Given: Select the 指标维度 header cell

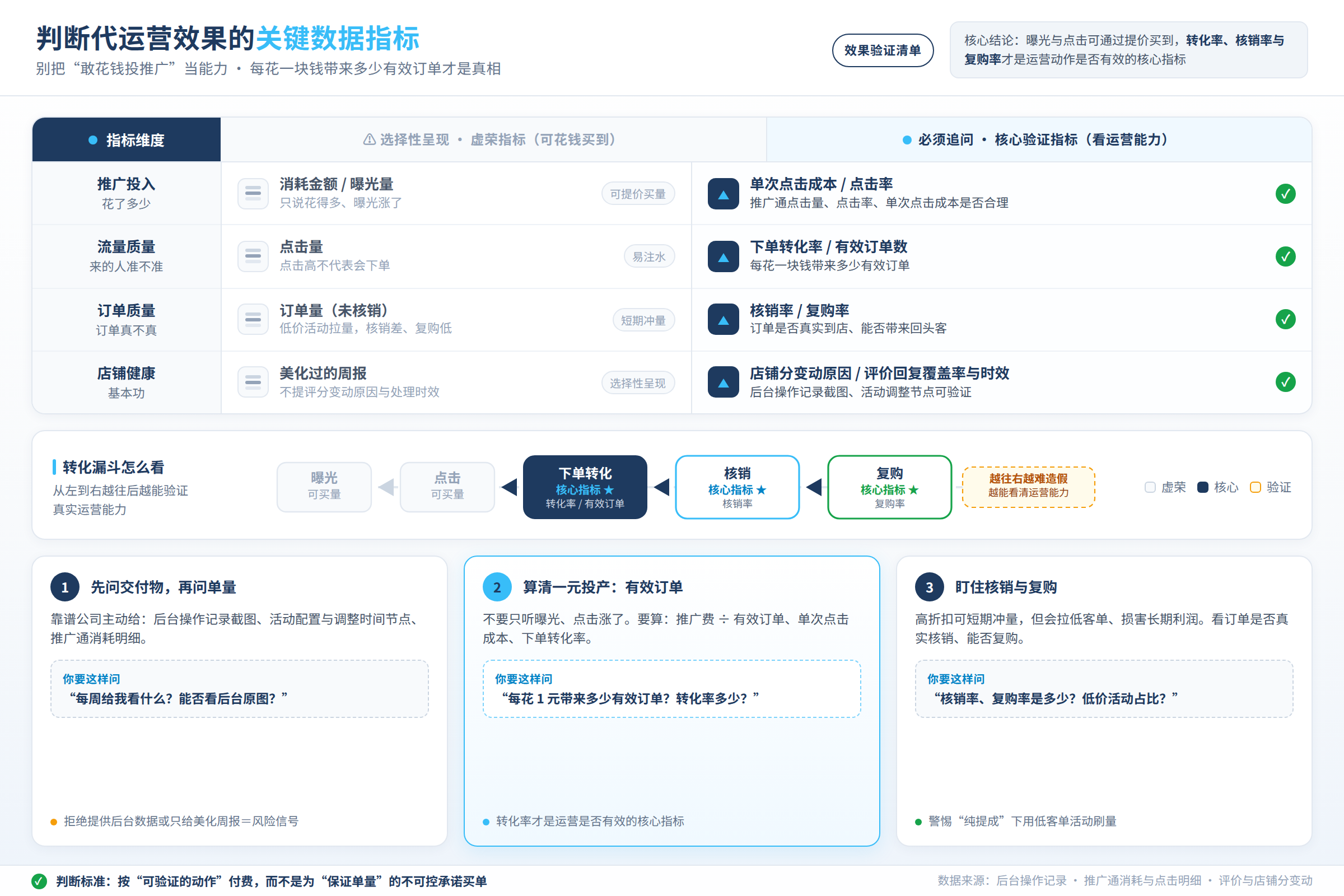Looking at the screenshot, I should click(x=127, y=139).
